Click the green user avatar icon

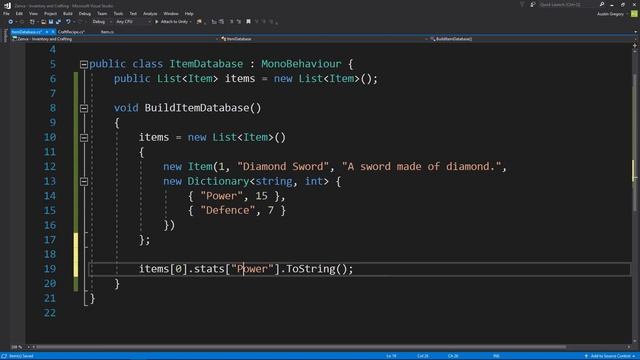634,14
